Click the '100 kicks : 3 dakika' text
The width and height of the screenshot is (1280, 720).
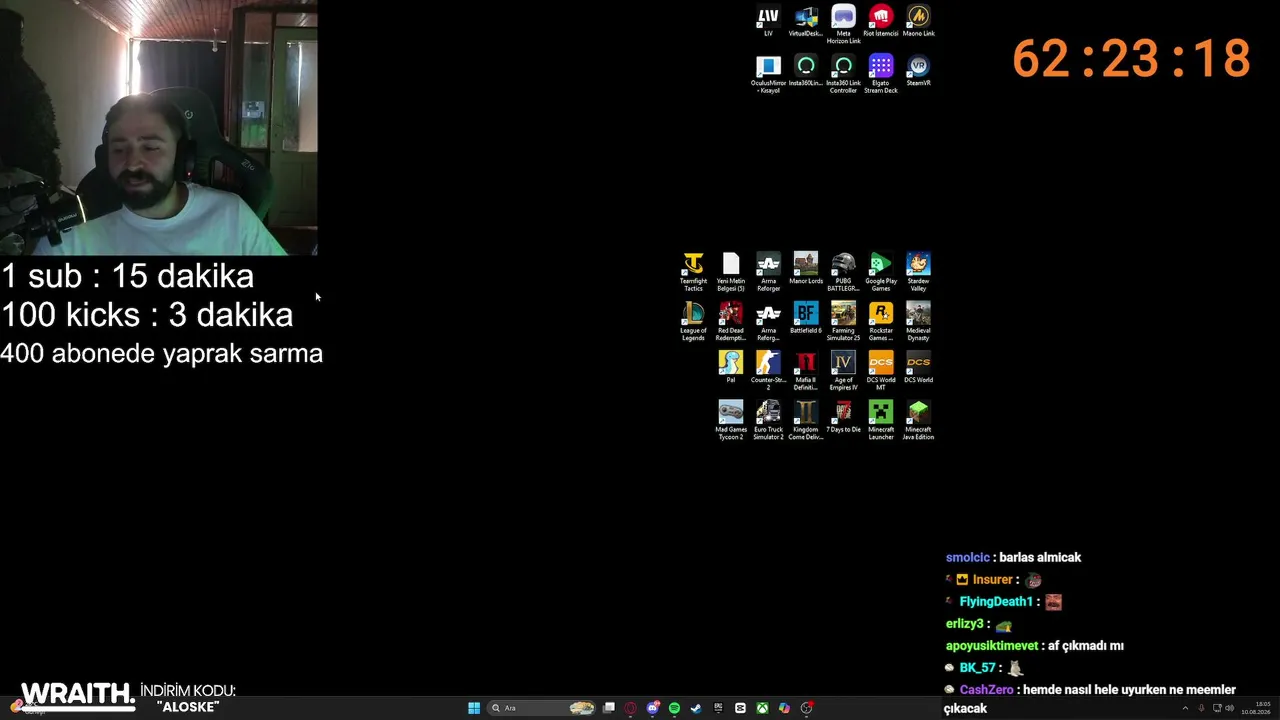[147, 315]
